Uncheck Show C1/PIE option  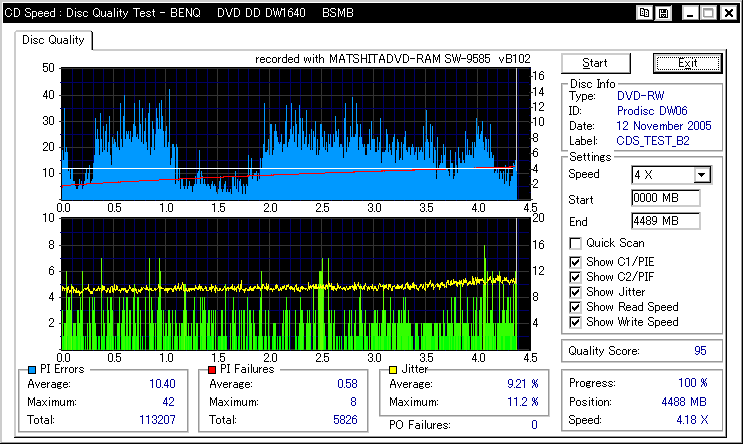[x=575, y=262]
